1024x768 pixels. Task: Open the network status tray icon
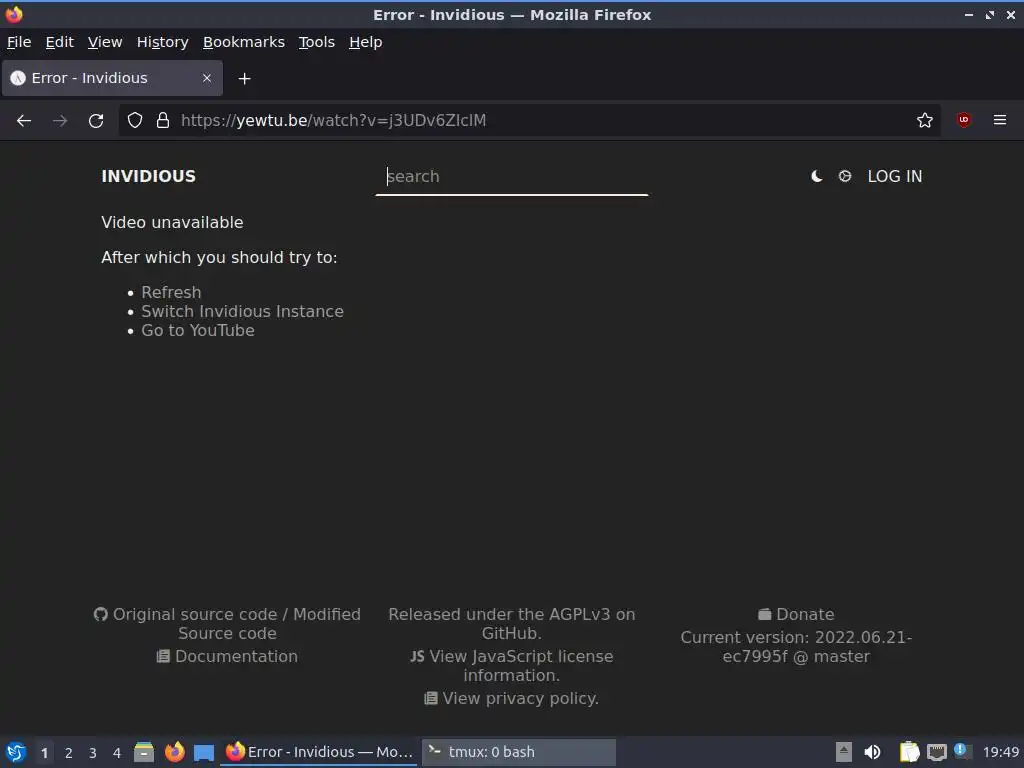coord(936,753)
